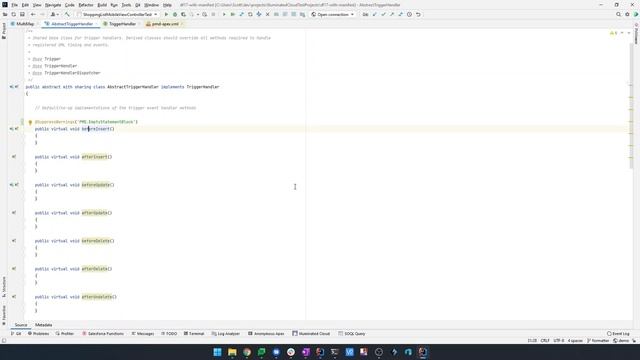The height and width of the screenshot is (360, 640).
Task: Open the Event Log
Action: coord(618,333)
